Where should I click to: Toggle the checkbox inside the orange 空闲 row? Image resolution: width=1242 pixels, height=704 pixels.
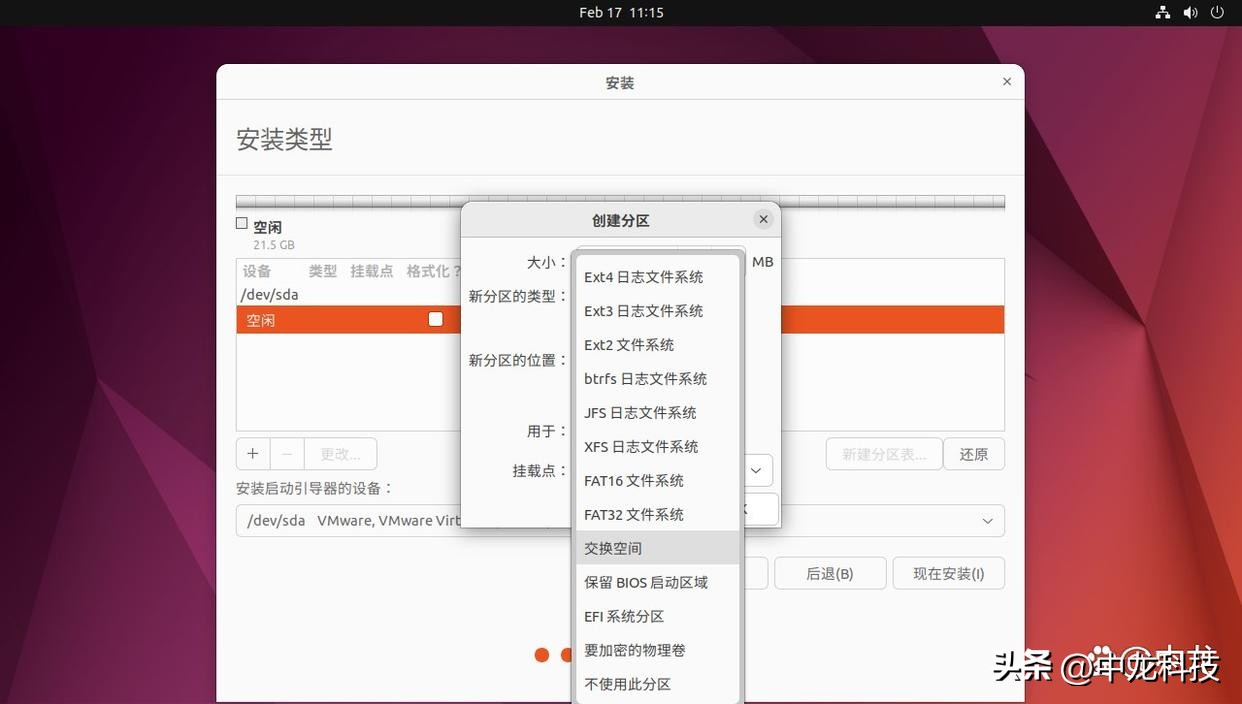pos(434,317)
